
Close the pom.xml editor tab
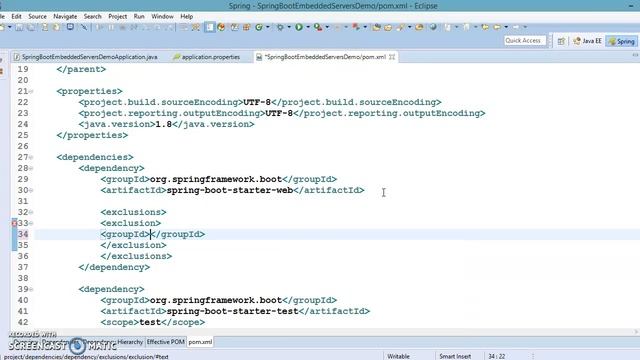tap(392, 57)
